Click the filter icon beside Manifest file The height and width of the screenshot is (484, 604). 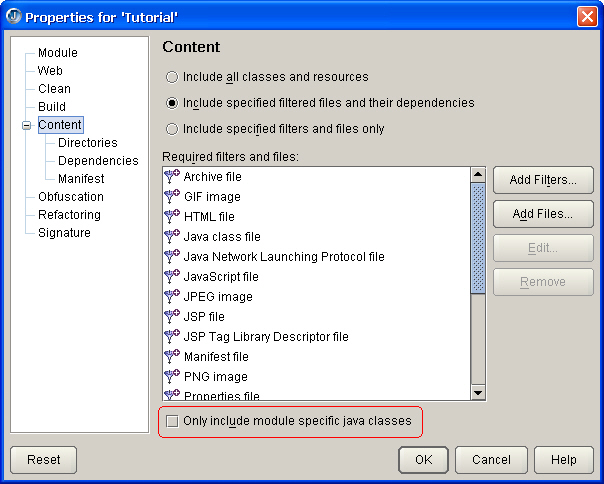pos(172,357)
